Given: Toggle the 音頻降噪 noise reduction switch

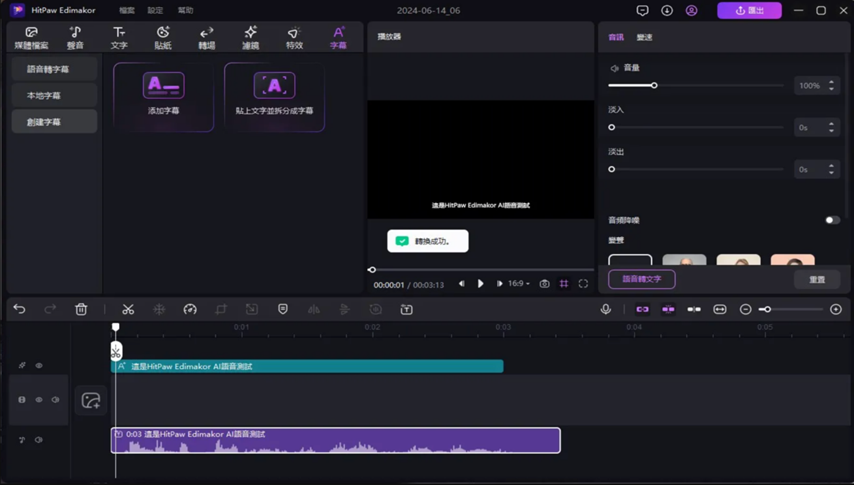Looking at the screenshot, I should click(x=831, y=220).
